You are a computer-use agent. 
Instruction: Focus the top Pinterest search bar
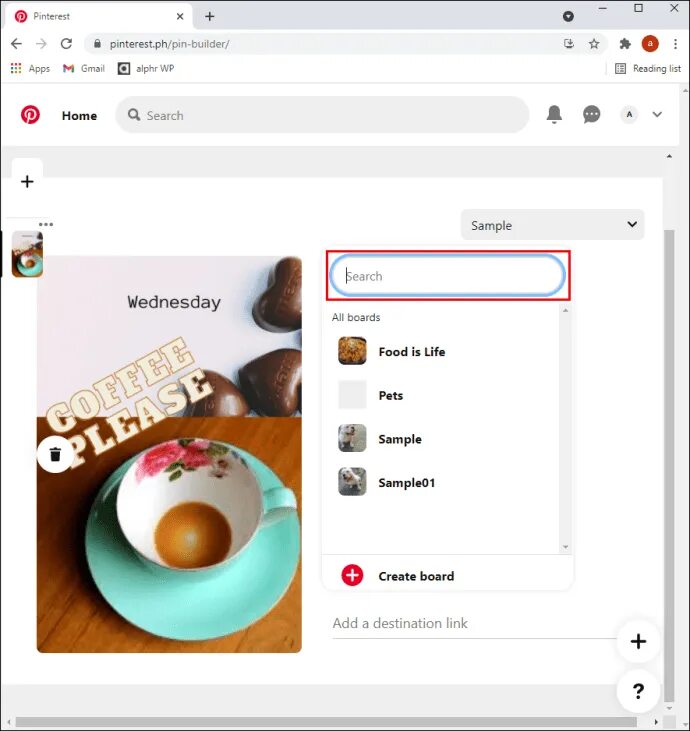[x=322, y=115]
